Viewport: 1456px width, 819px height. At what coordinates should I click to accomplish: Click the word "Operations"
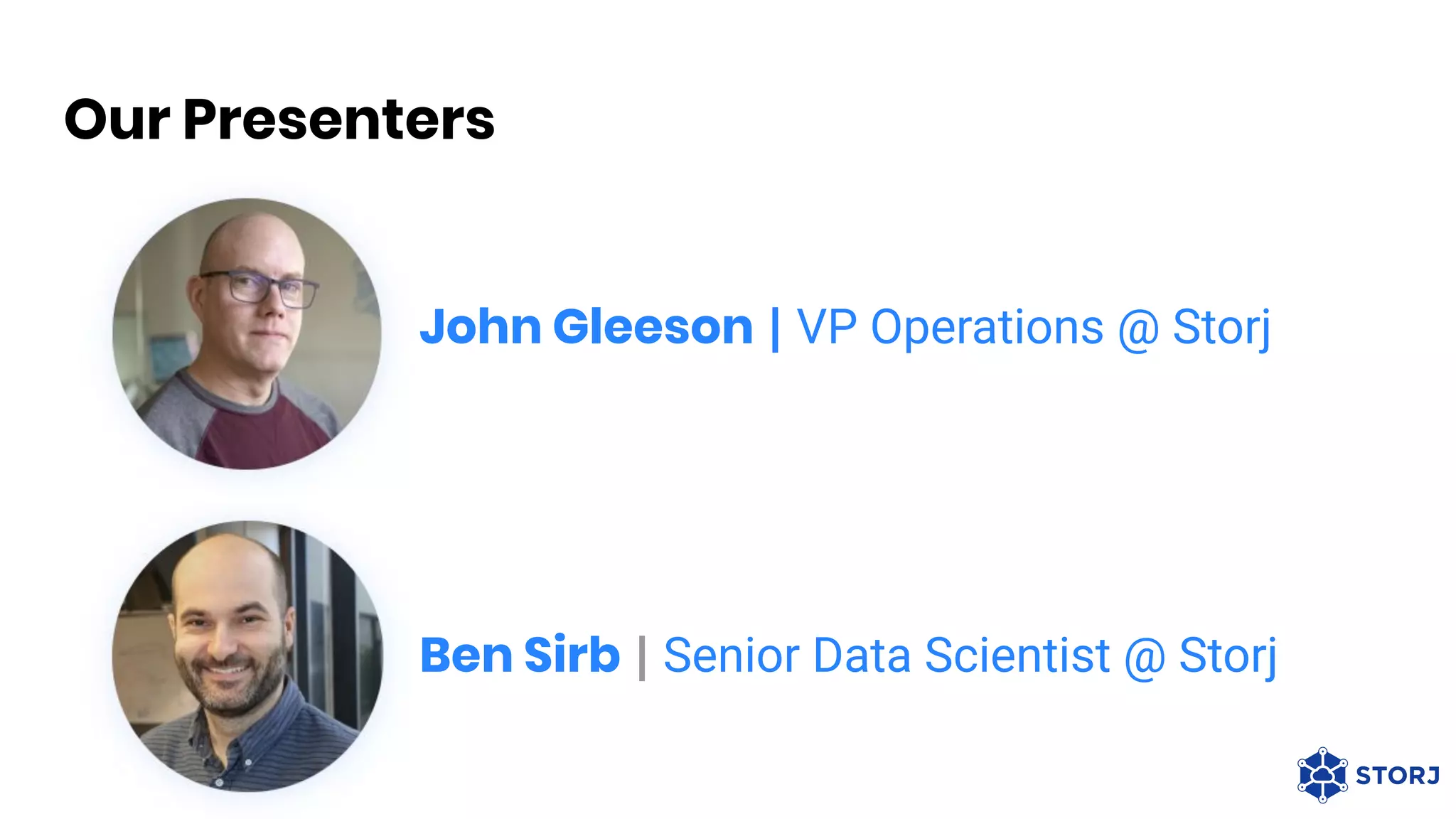987,329
